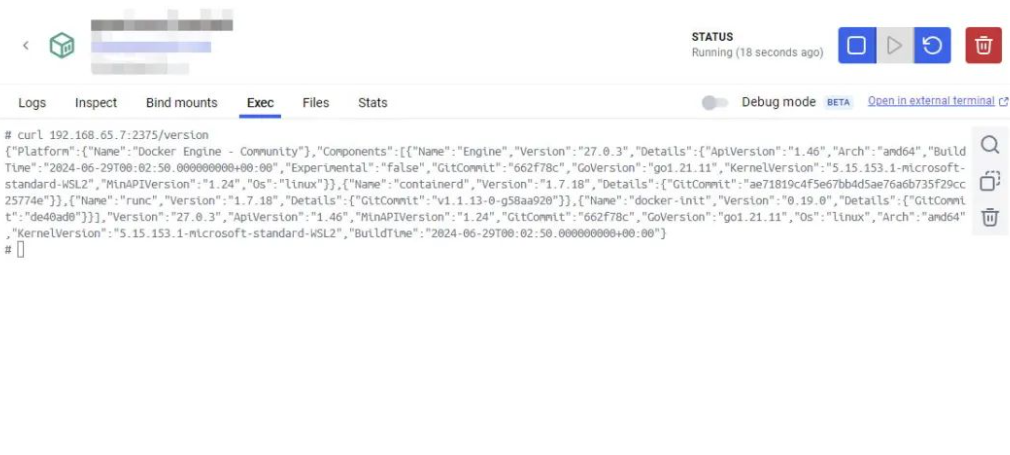Clear the terminal with gray trash icon

tap(989, 217)
